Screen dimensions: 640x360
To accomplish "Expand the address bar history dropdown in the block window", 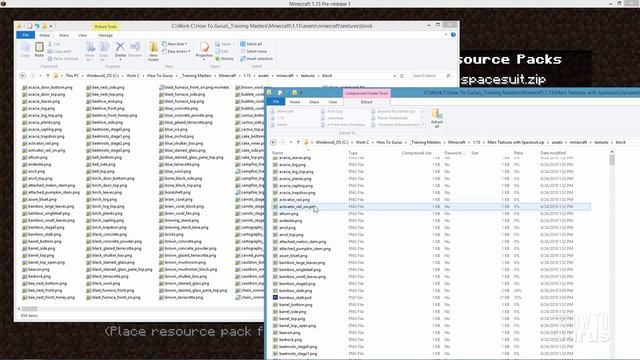I will tap(395, 76).
